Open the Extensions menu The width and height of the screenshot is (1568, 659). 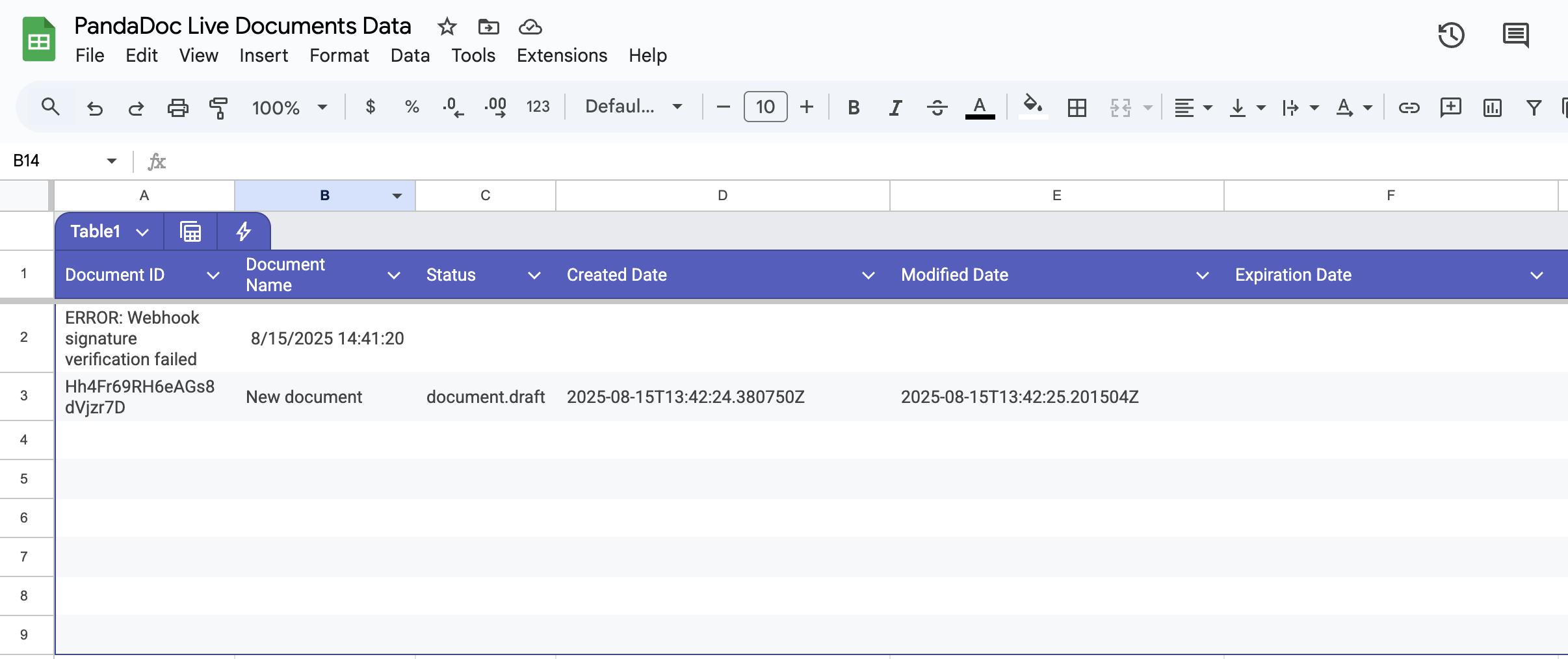coord(562,55)
